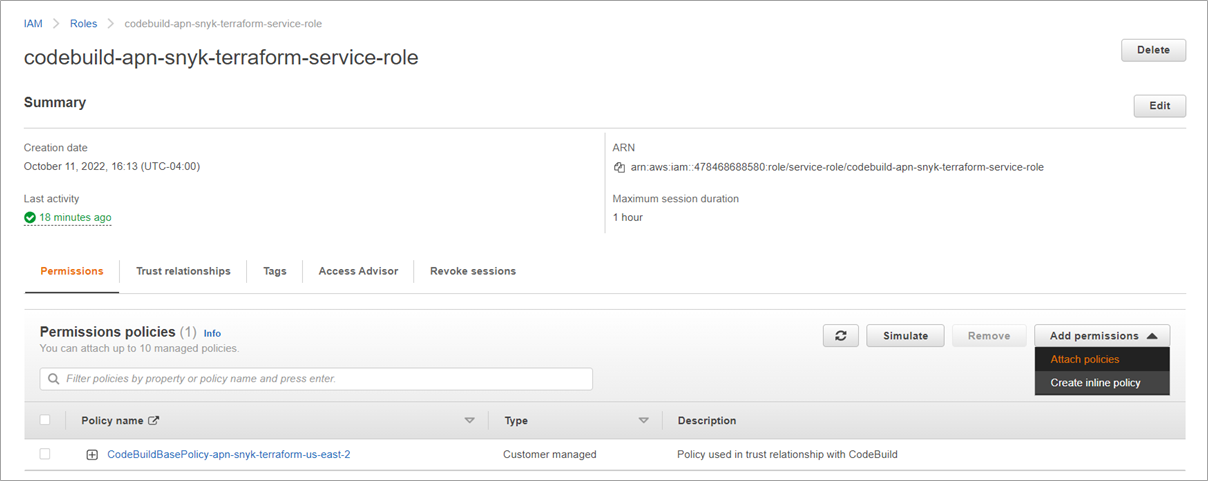
Task: Expand the CodeBuildBasePolicy row plus icon
Action: (x=92, y=454)
